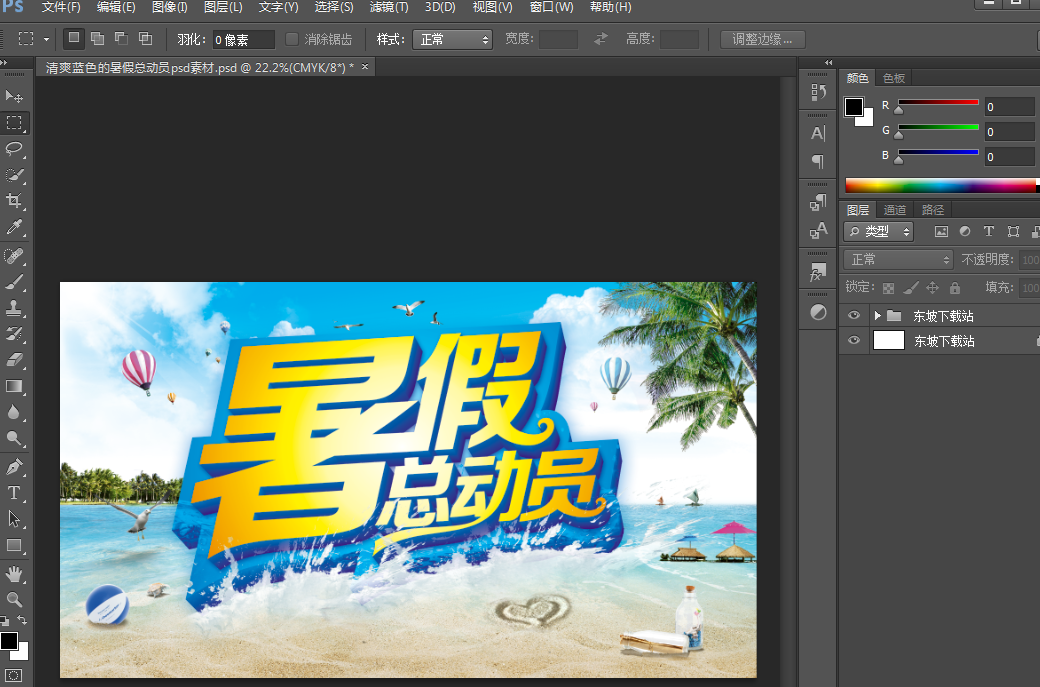Hide the 东坡下载站 group layer
This screenshot has width=1040, height=687.
click(854, 316)
